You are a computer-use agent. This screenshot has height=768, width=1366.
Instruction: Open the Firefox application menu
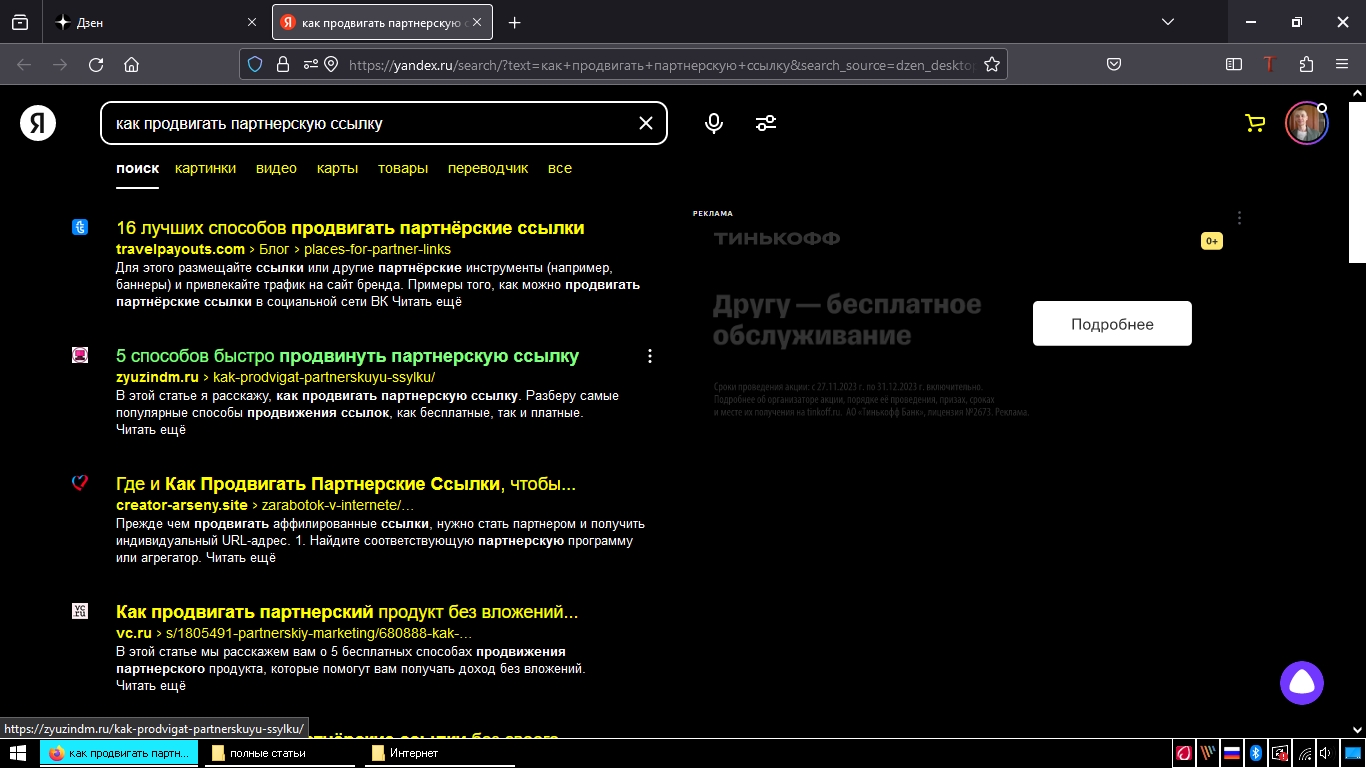pyautogui.click(x=1342, y=65)
